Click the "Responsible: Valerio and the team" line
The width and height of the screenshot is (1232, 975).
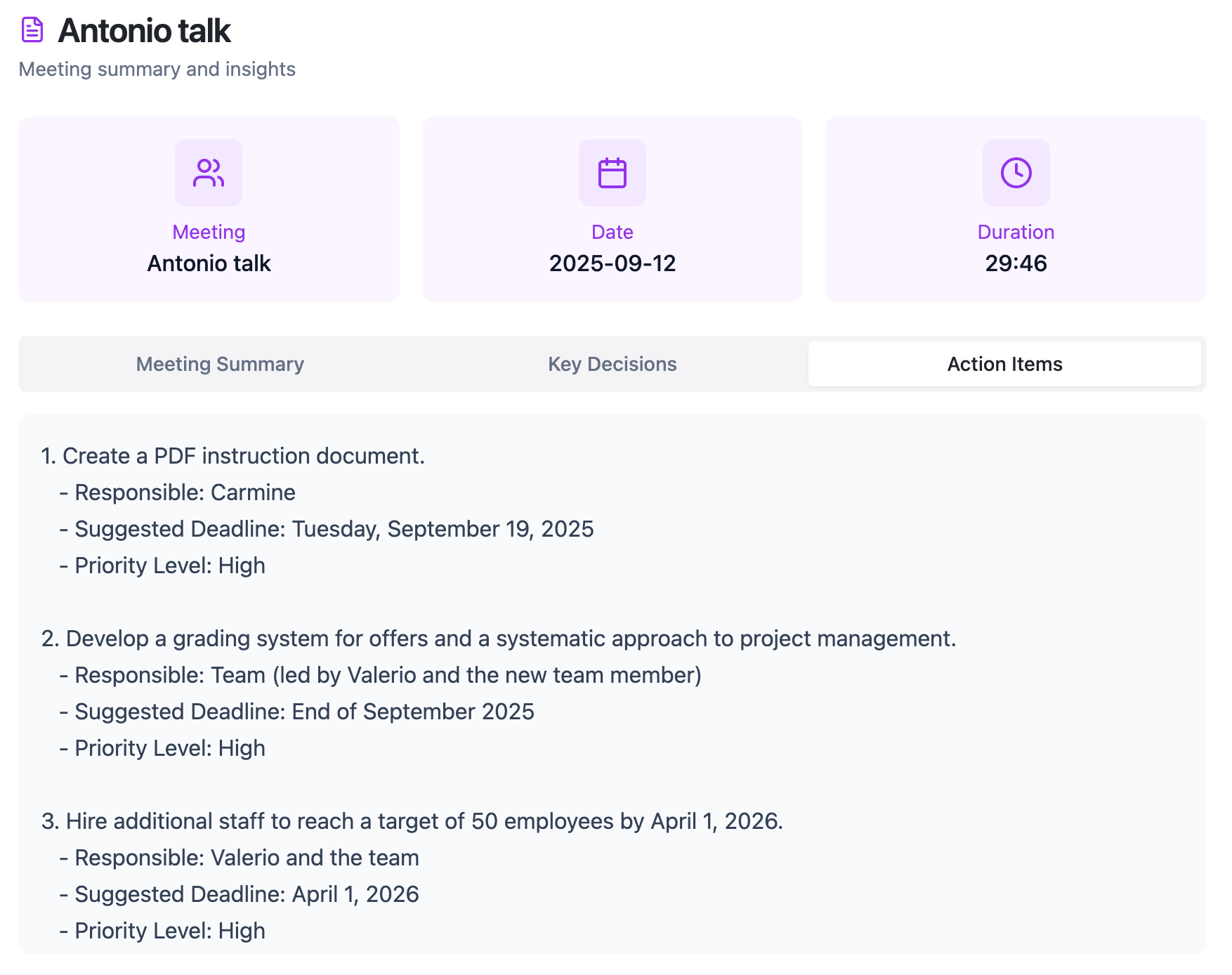247,858
